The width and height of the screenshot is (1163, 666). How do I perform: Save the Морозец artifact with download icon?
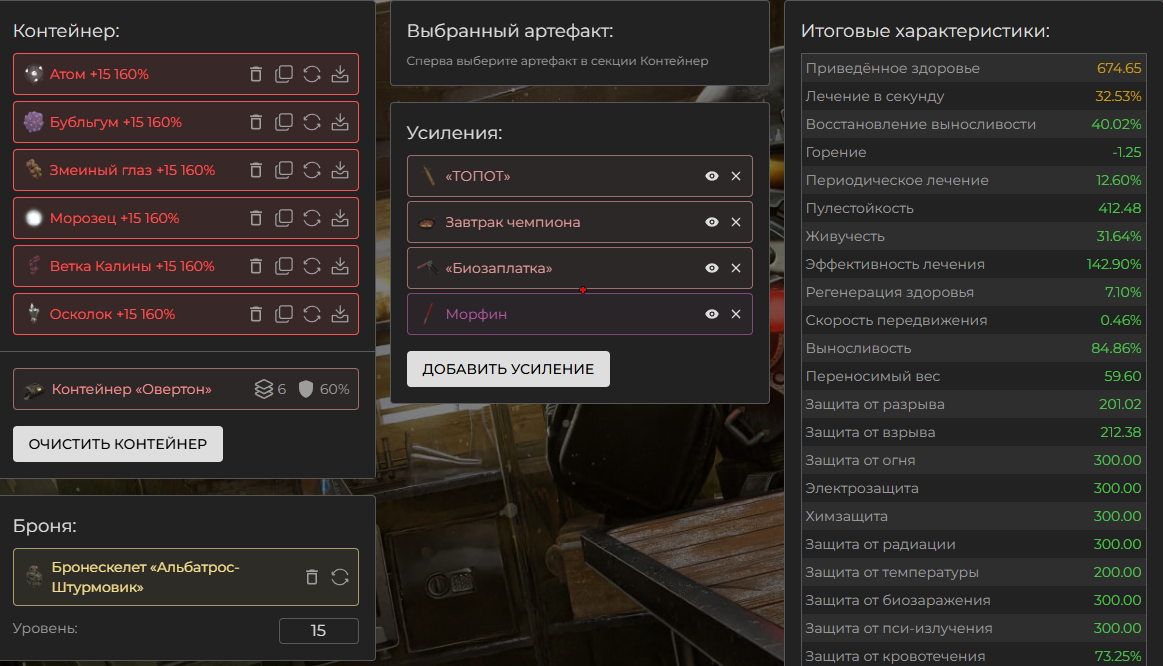point(340,218)
